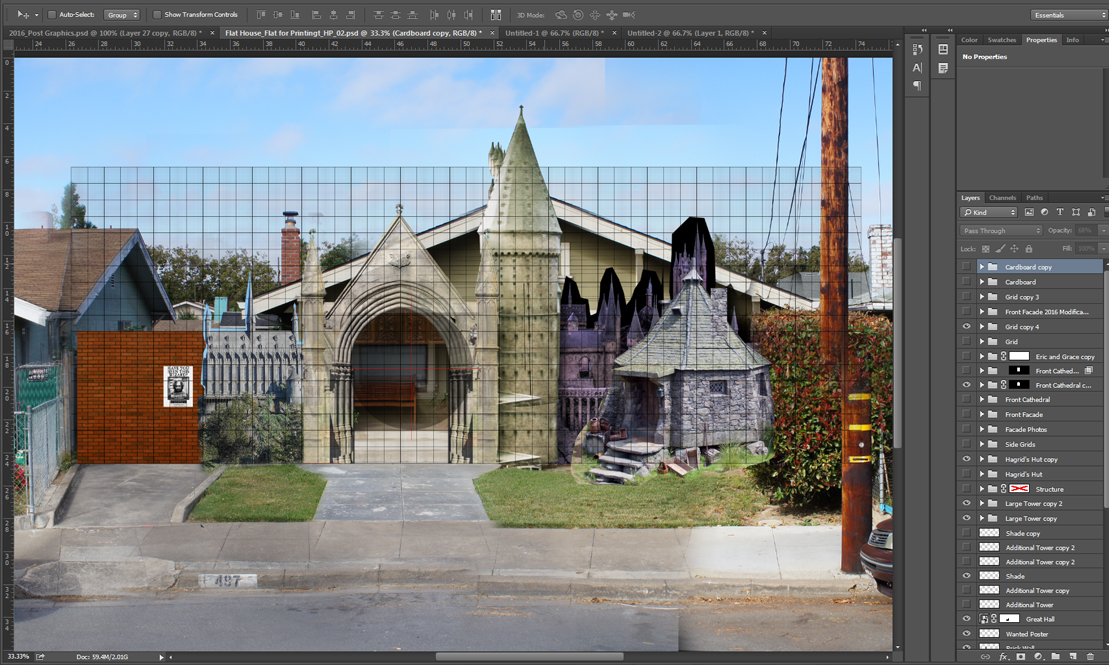Click the Lock position icon
Image resolution: width=1109 pixels, height=665 pixels.
point(1014,248)
